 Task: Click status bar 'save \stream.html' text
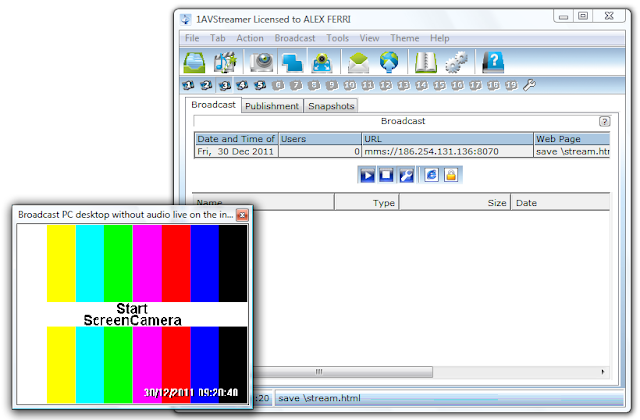pos(320,398)
